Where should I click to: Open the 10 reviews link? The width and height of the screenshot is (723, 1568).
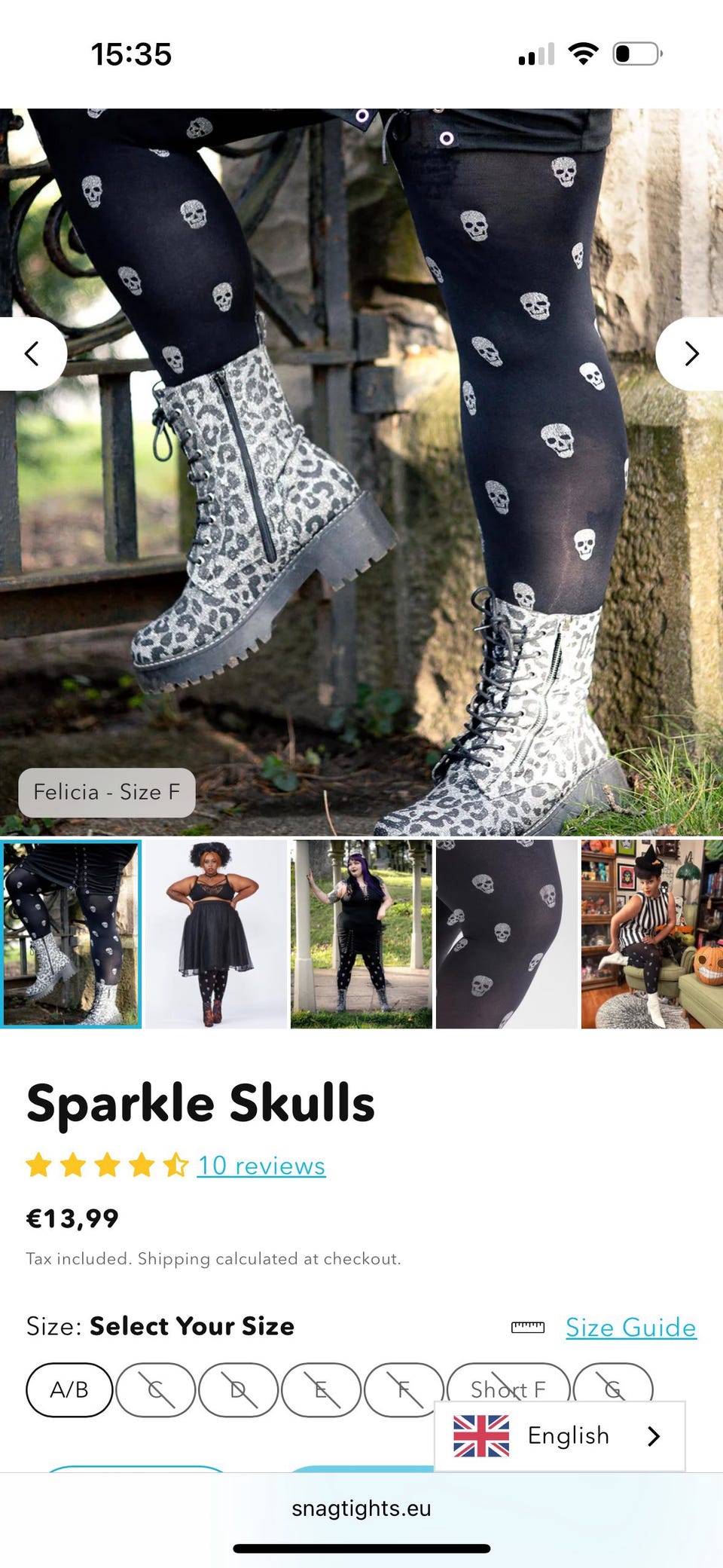coord(261,1166)
